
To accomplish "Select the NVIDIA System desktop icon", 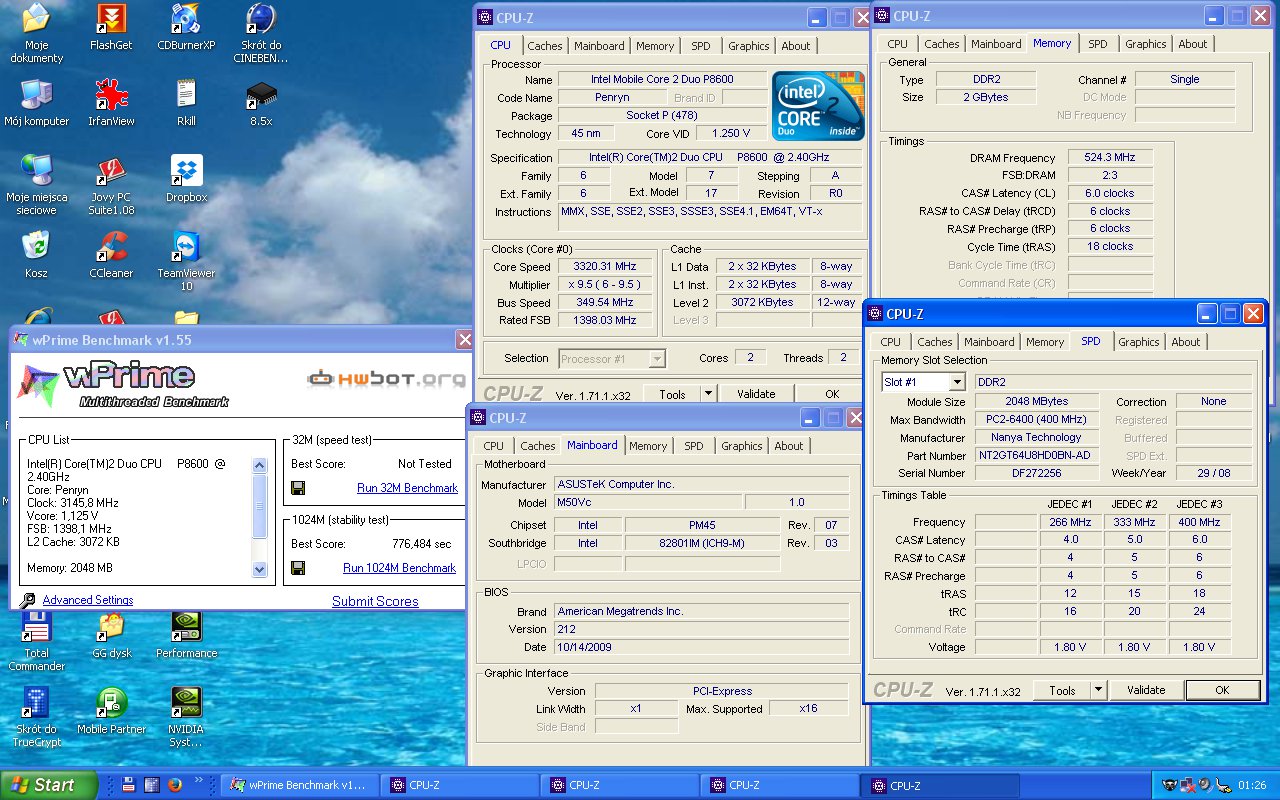I will (186, 703).
